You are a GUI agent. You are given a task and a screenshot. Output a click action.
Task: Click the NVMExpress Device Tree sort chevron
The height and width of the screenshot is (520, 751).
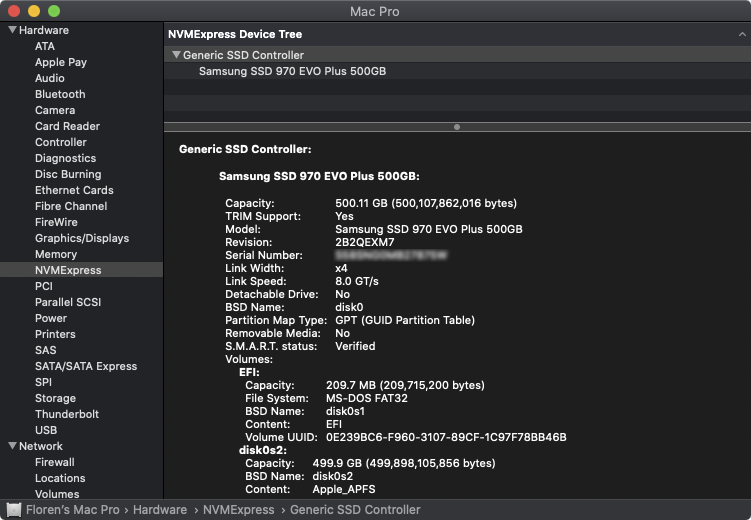742,34
